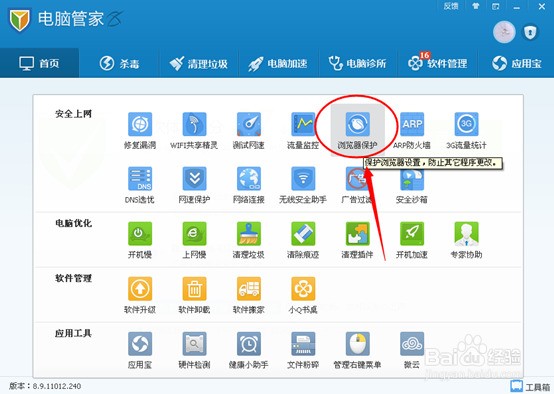
Task: Open 健康小助手 clock icon
Action: click(x=249, y=344)
